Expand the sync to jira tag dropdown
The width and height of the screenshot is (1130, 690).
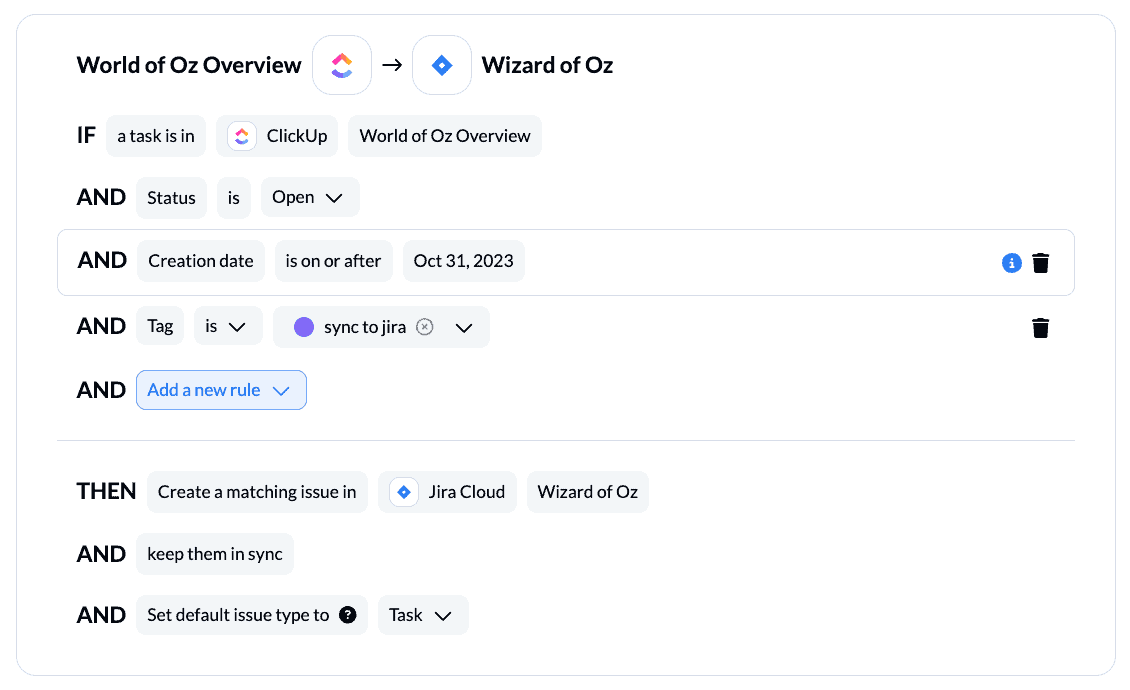(x=464, y=327)
